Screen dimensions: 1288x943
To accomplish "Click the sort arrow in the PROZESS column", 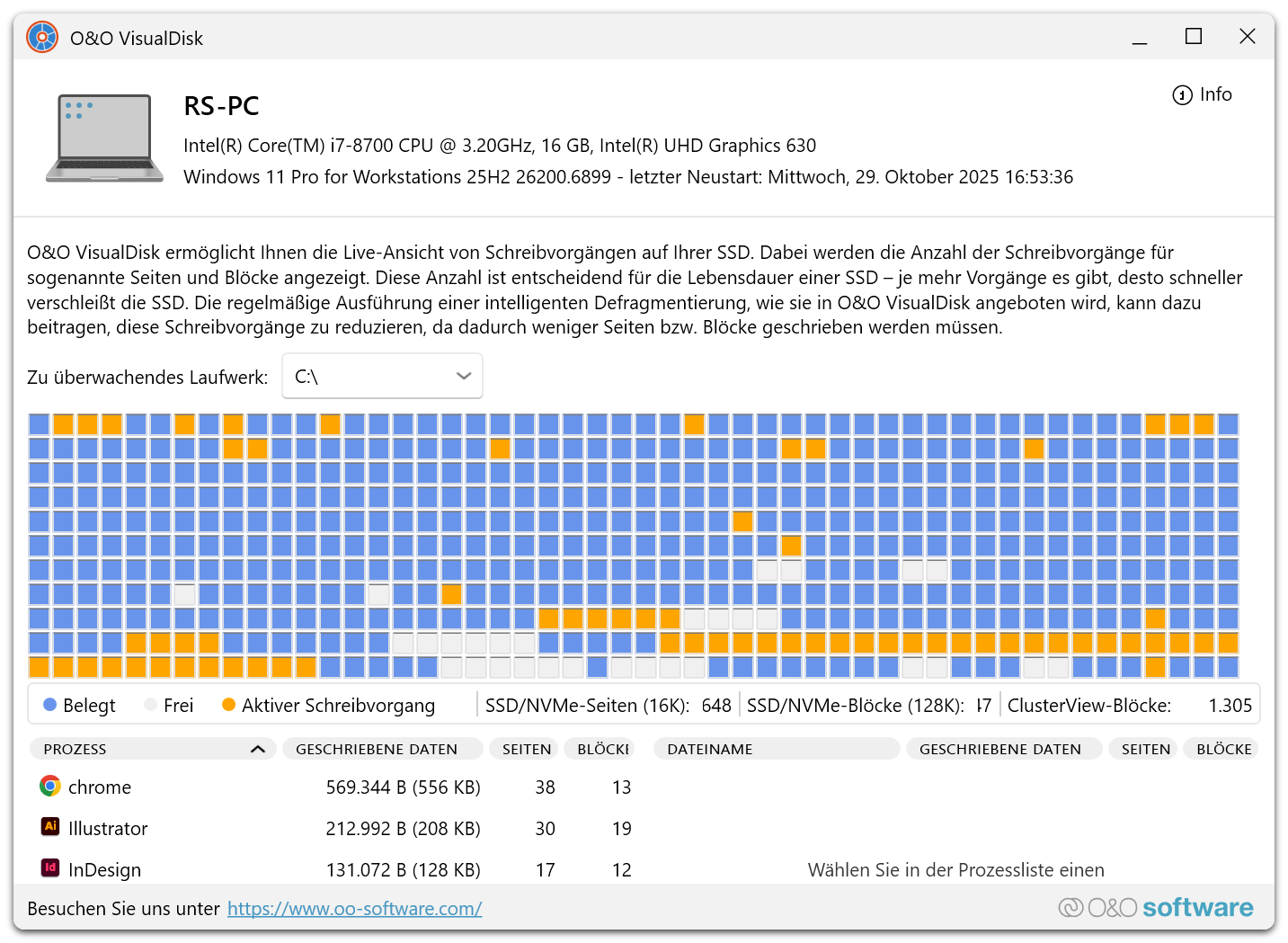I will coord(258,749).
